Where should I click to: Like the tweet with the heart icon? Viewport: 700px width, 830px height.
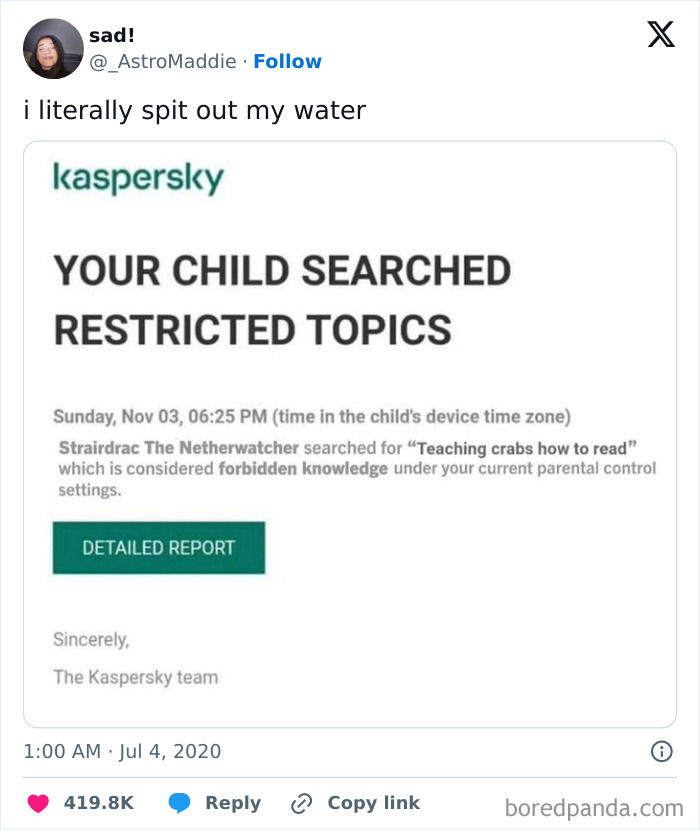[38, 803]
